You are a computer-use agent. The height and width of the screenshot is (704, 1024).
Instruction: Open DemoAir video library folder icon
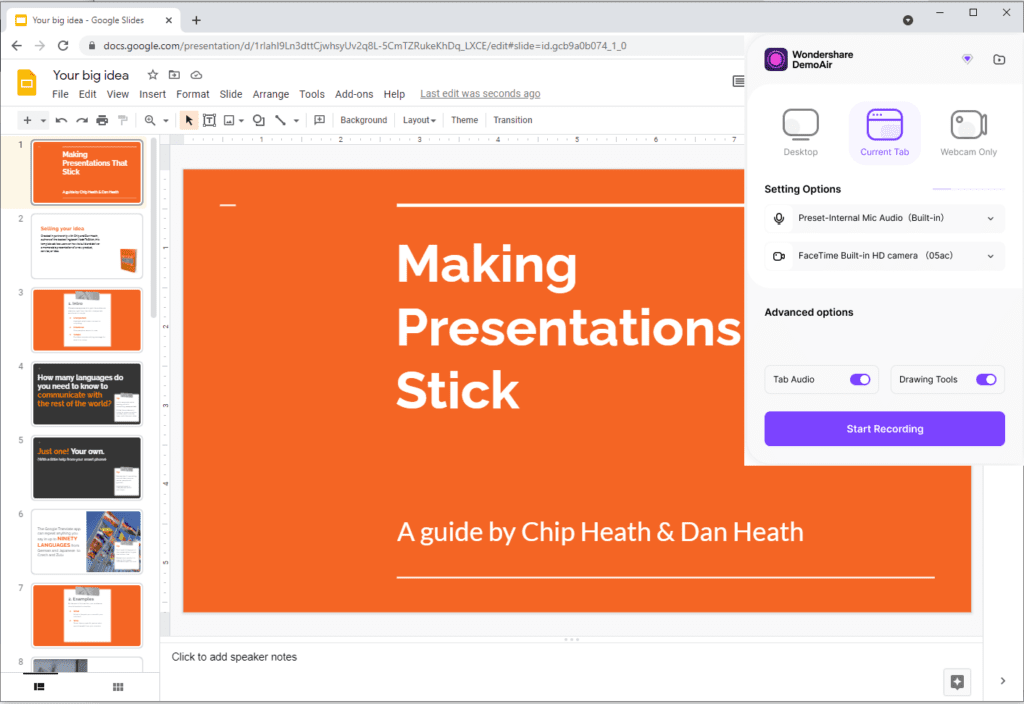999,60
